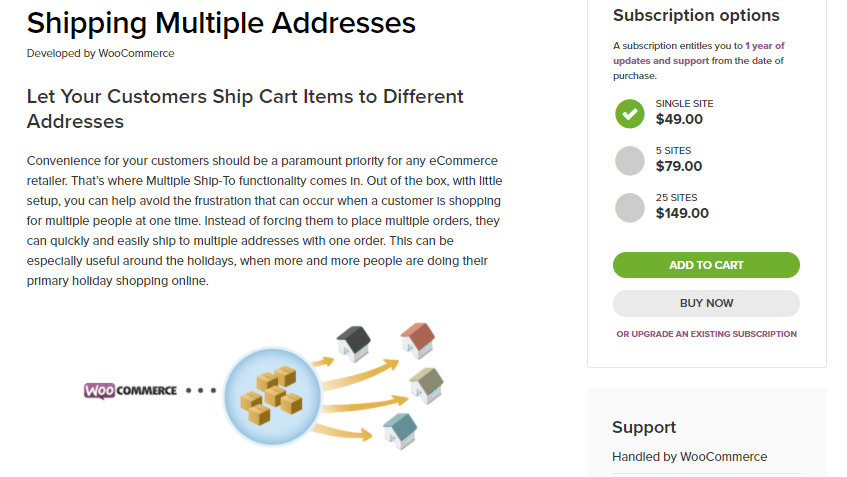Click the WooCommerce logo in the illustration
Screen dimensions: 847x477
tap(130, 390)
